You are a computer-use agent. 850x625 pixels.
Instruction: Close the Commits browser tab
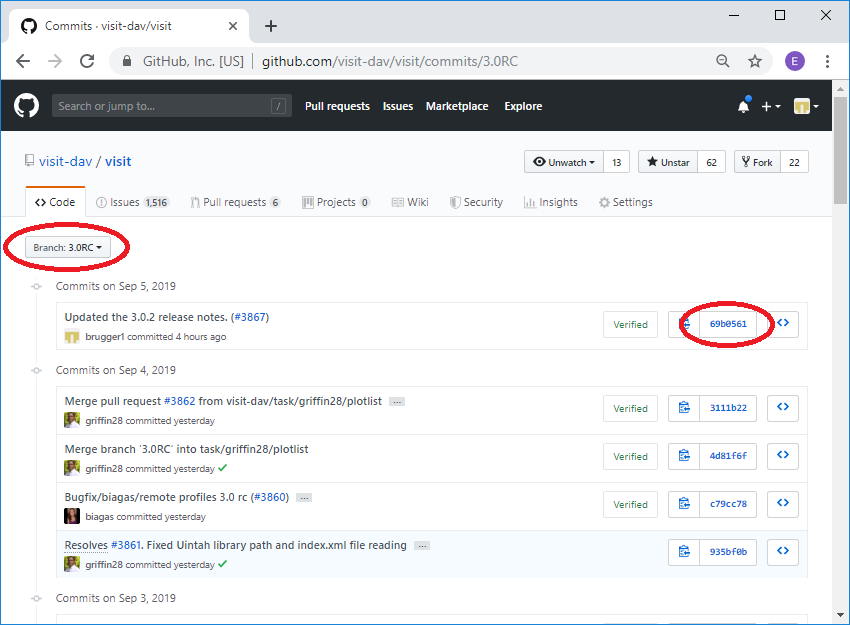[233, 26]
